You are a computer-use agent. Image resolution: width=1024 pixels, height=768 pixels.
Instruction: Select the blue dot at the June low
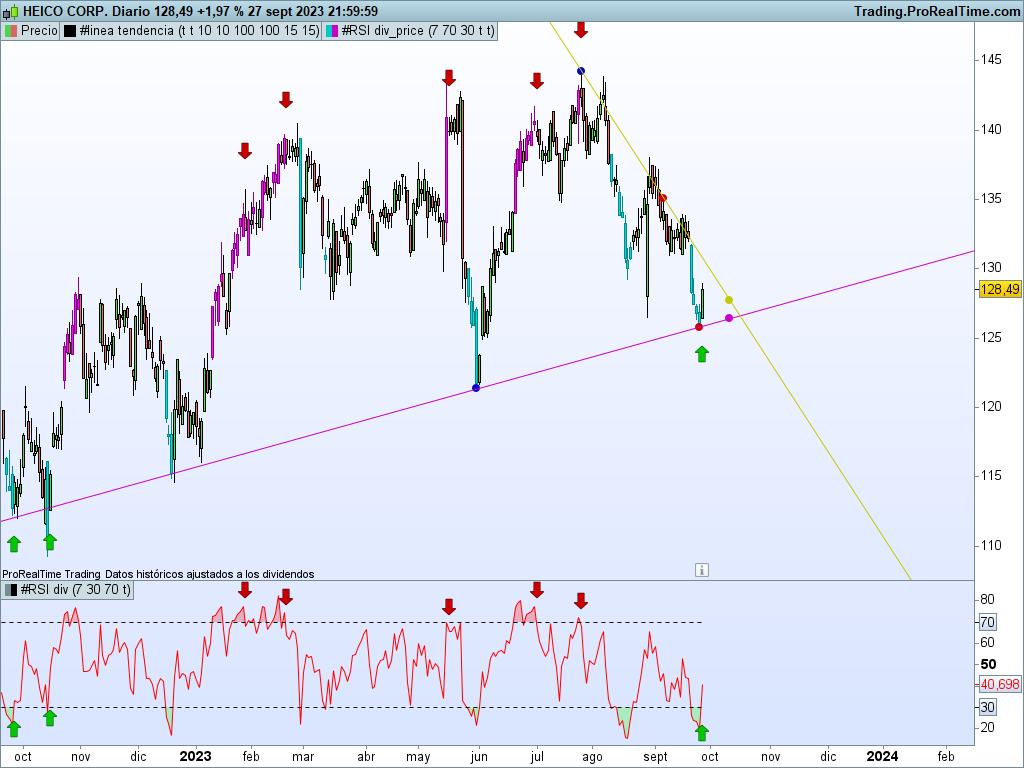tap(475, 388)
